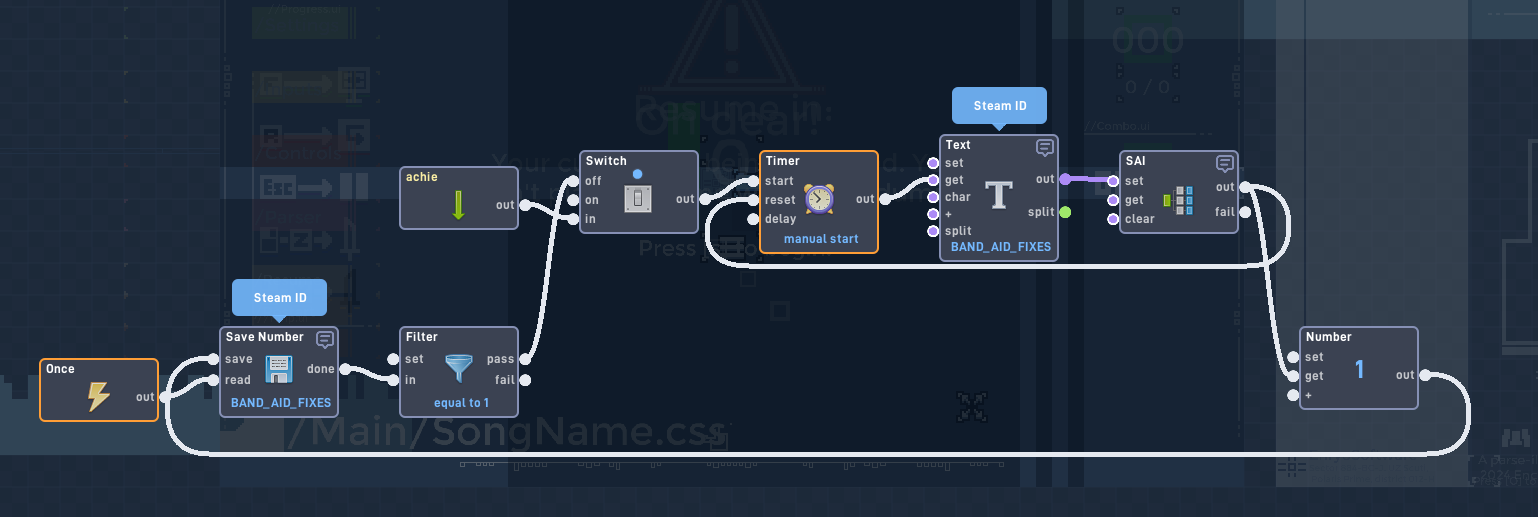Image resolution: width=1538 pixels, height=517 pixels.
Task: Open the comment icon on Text node
Action: point(1045,148)
